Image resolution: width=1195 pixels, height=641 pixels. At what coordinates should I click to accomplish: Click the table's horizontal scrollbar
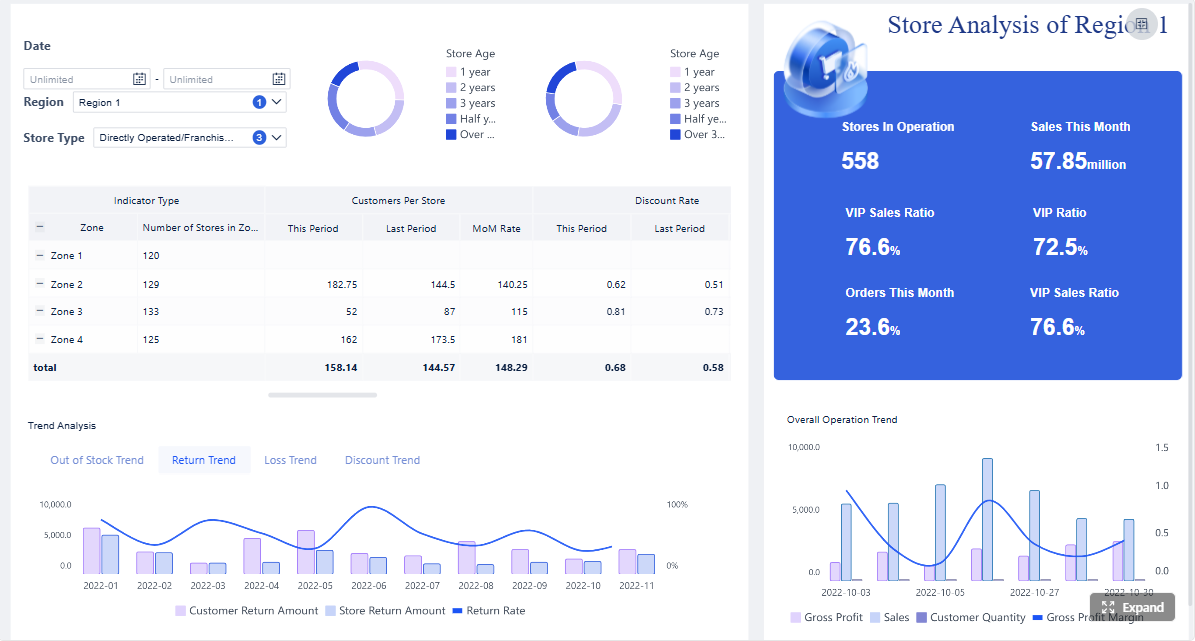(x=322, y=395)
